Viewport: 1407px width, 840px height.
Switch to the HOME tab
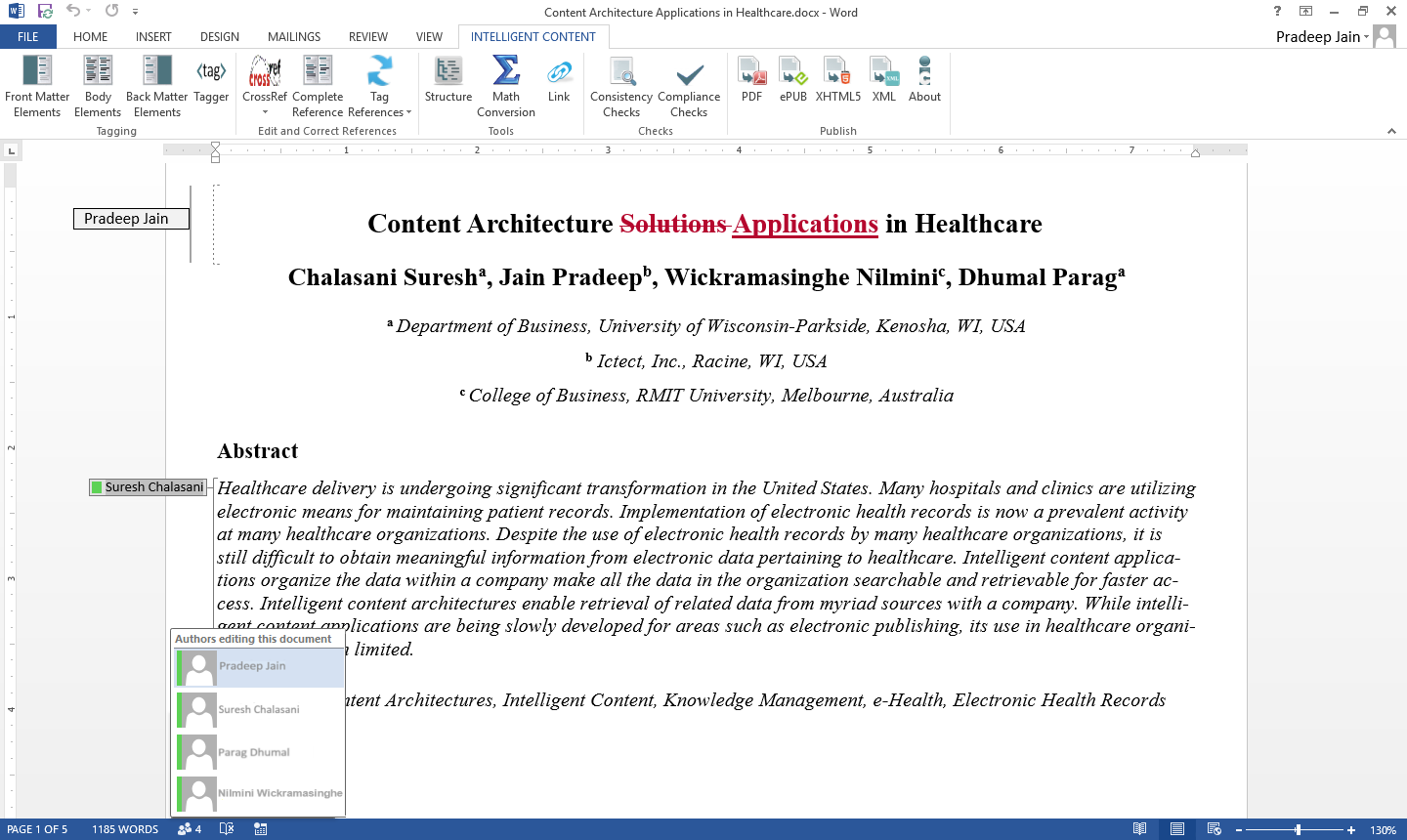[x=91, y=36]
